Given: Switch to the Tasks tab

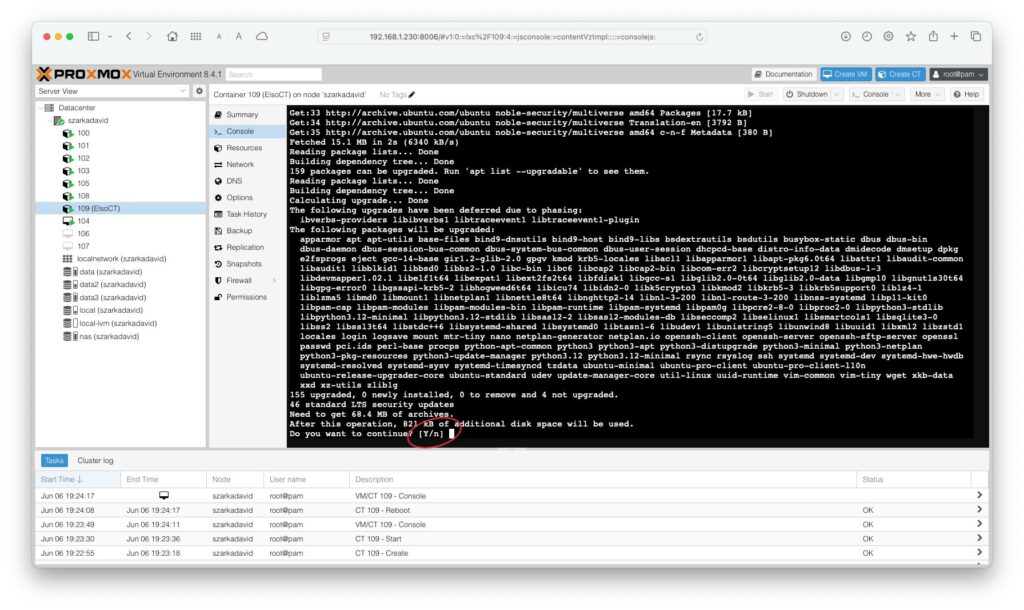Looking at the screenshot, I should point(54,460).
